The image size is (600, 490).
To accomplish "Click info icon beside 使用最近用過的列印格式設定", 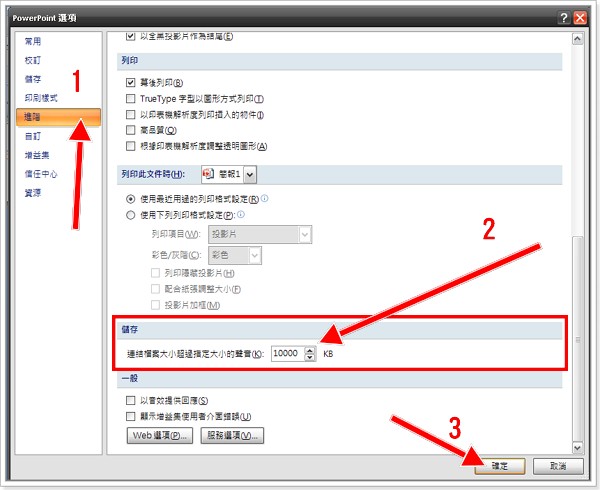I will [x=264, y=198].
